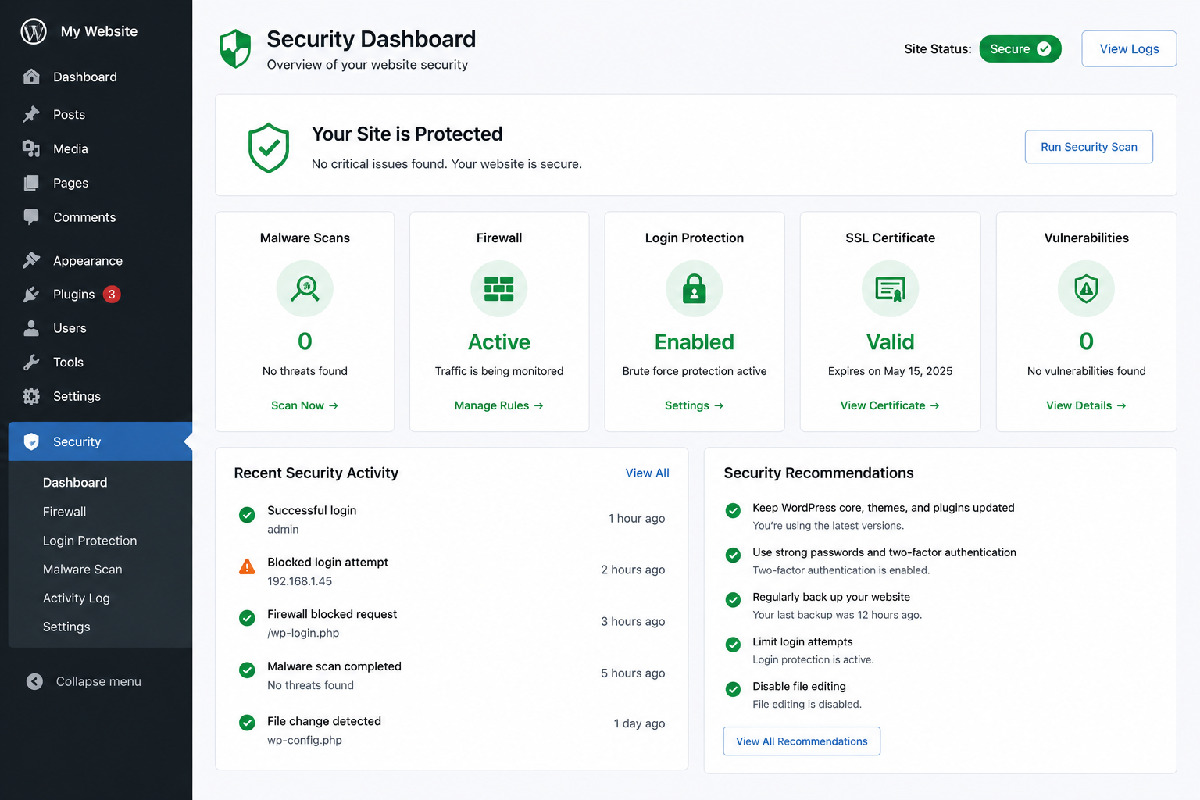The width and height of the screenshot is (1200, 800).
Task: Click the Users person icon
Action: [x=32, y=328]
